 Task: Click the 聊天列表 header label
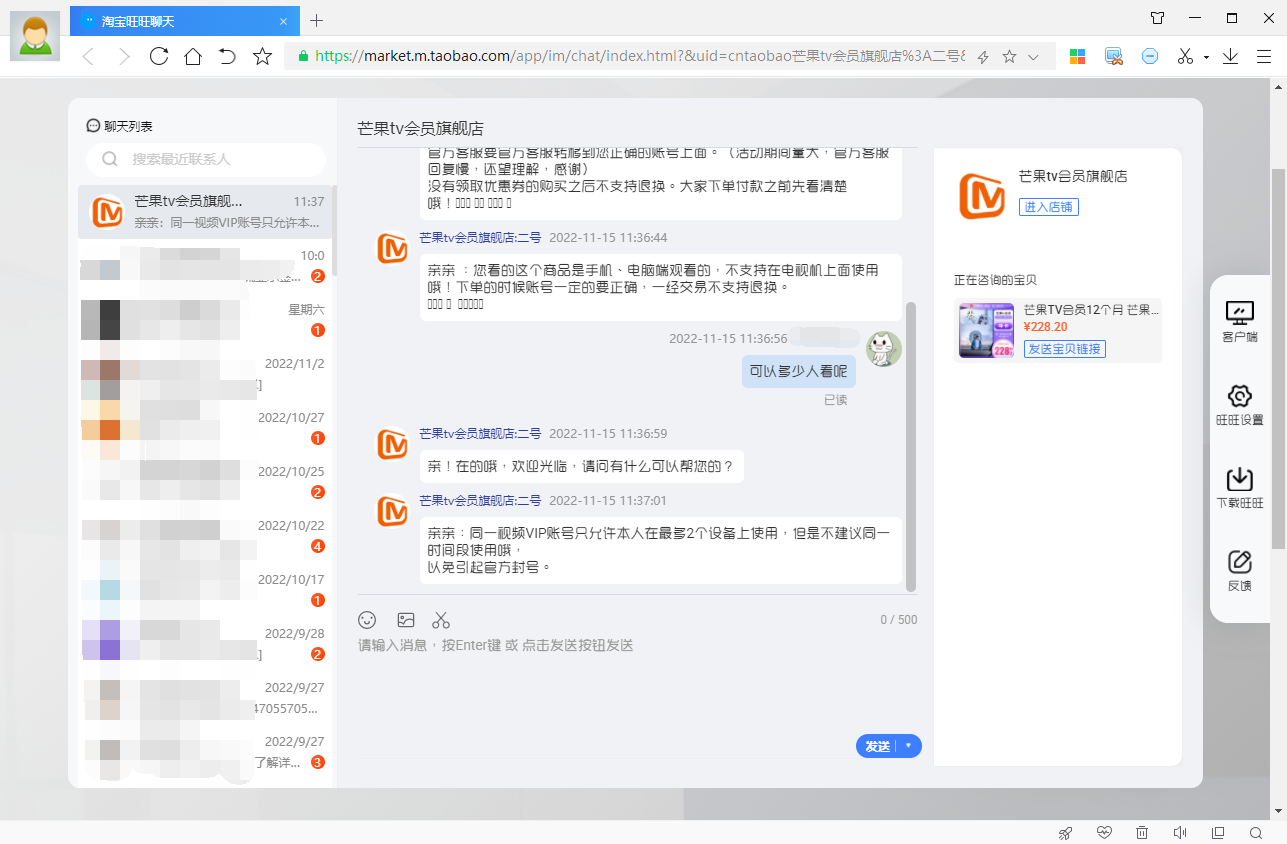(x=128, y=126)
